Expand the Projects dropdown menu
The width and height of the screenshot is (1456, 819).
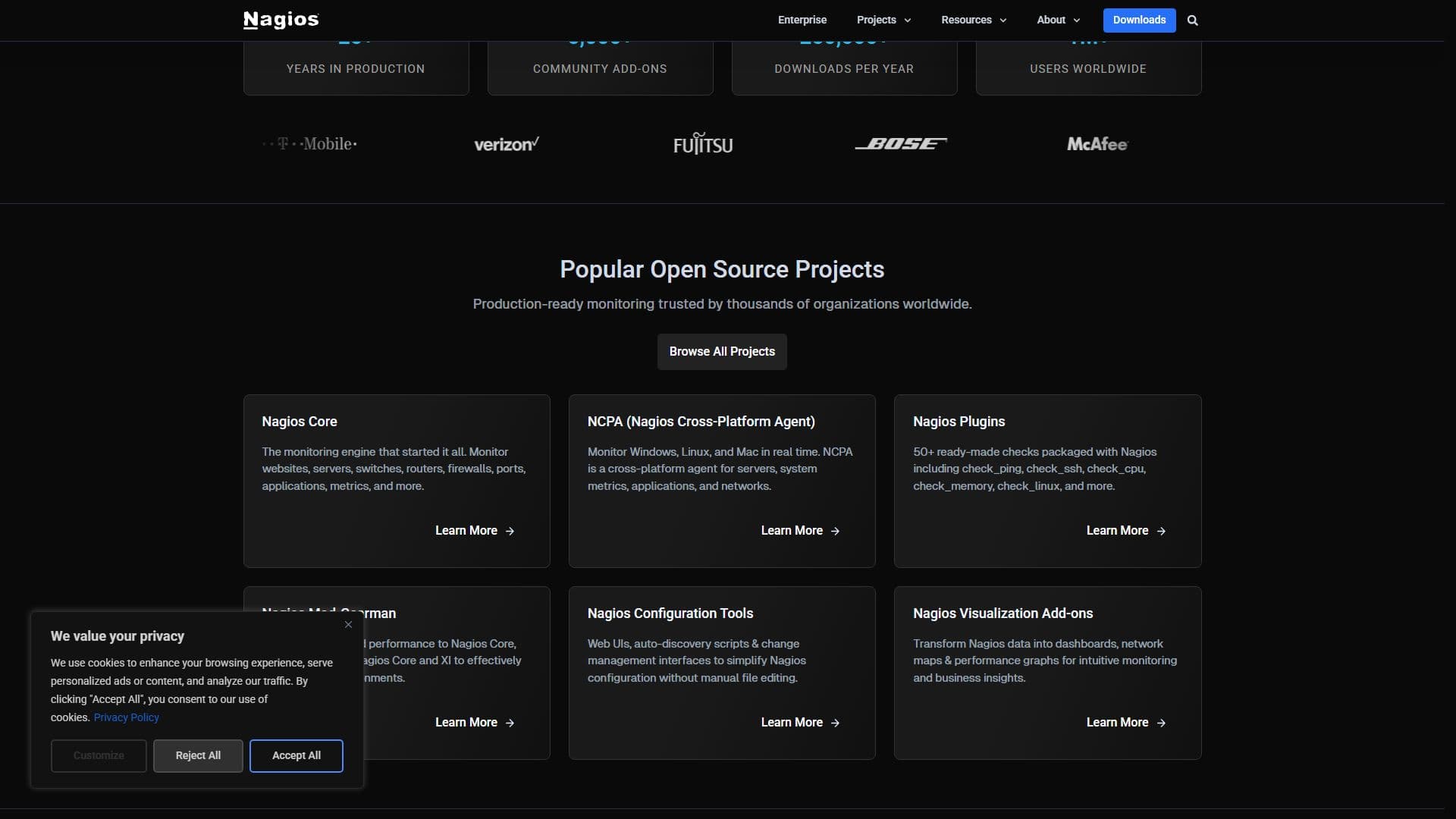pos(883,20)
